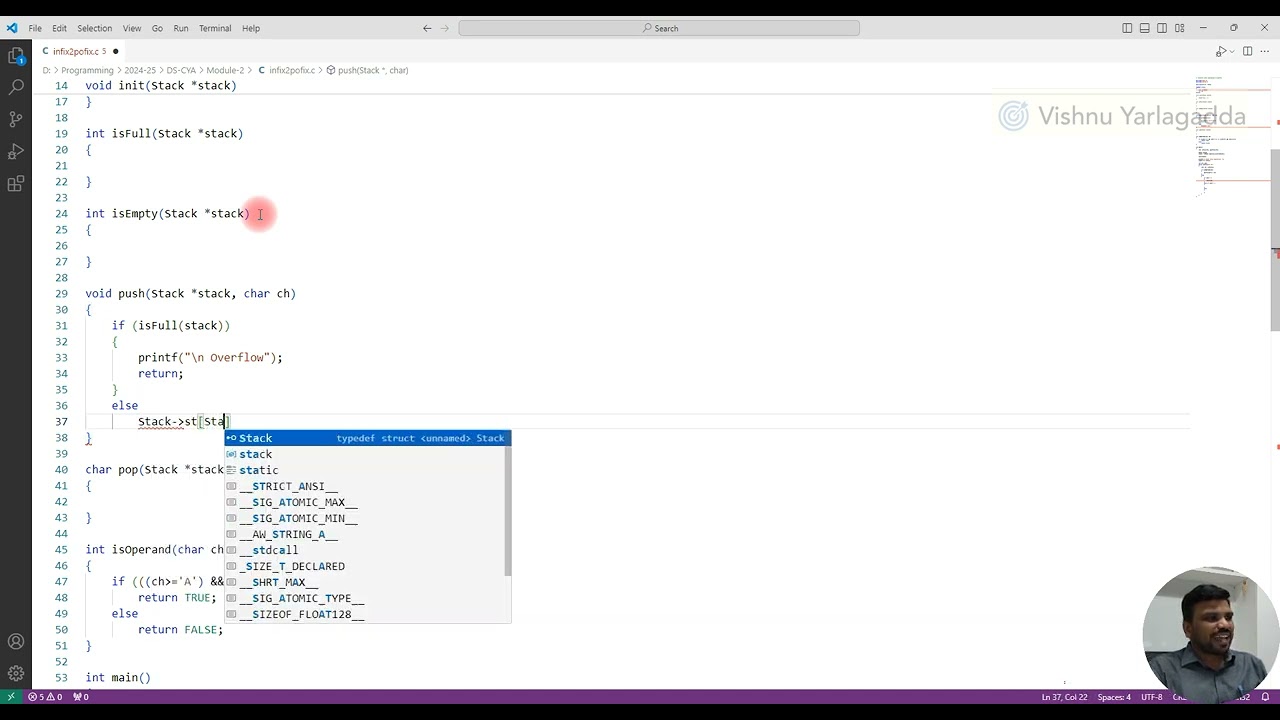Open the View menu

(x=132, y=28)
